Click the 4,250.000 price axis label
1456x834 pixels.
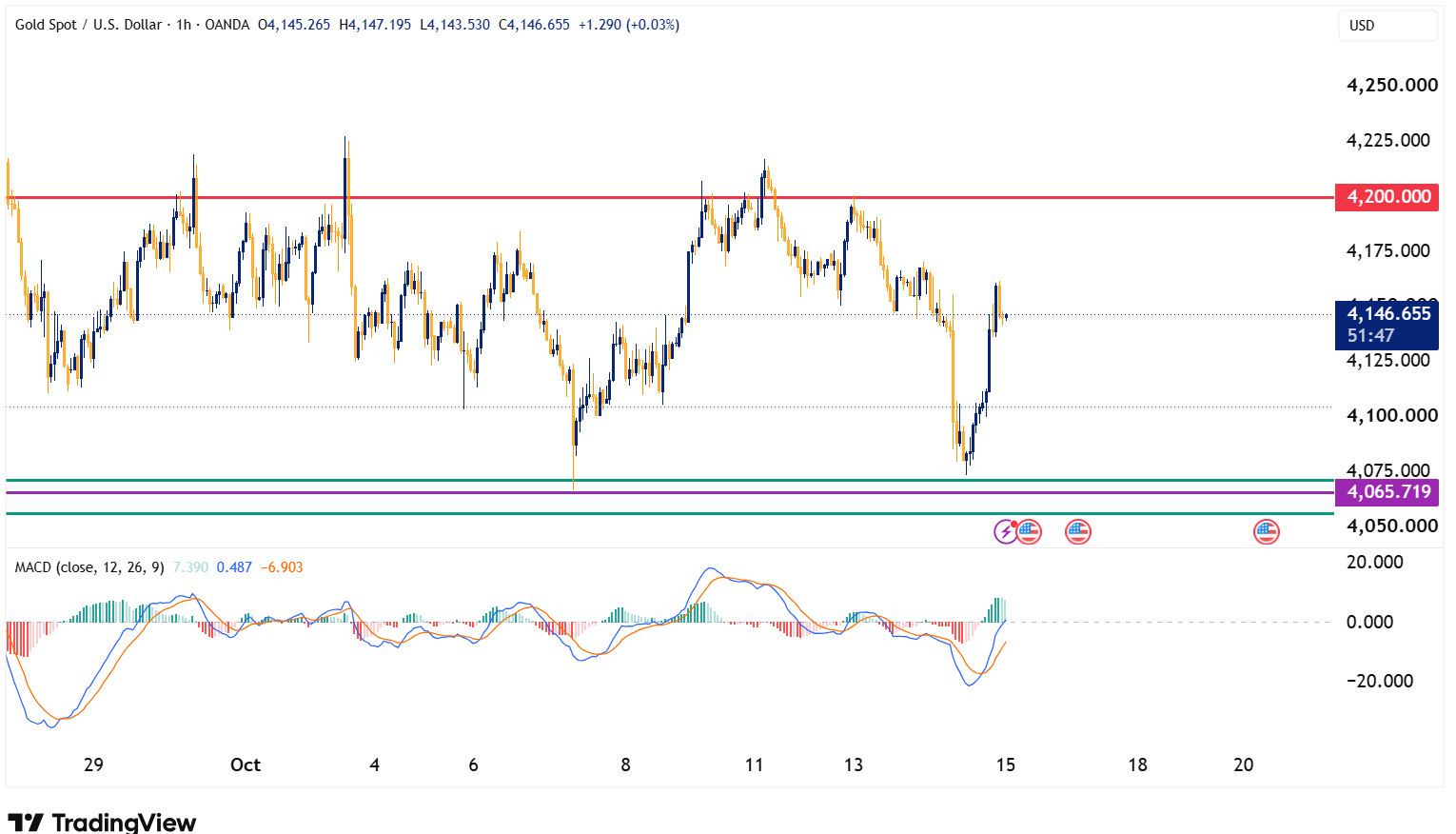(x=1391, y=86)
